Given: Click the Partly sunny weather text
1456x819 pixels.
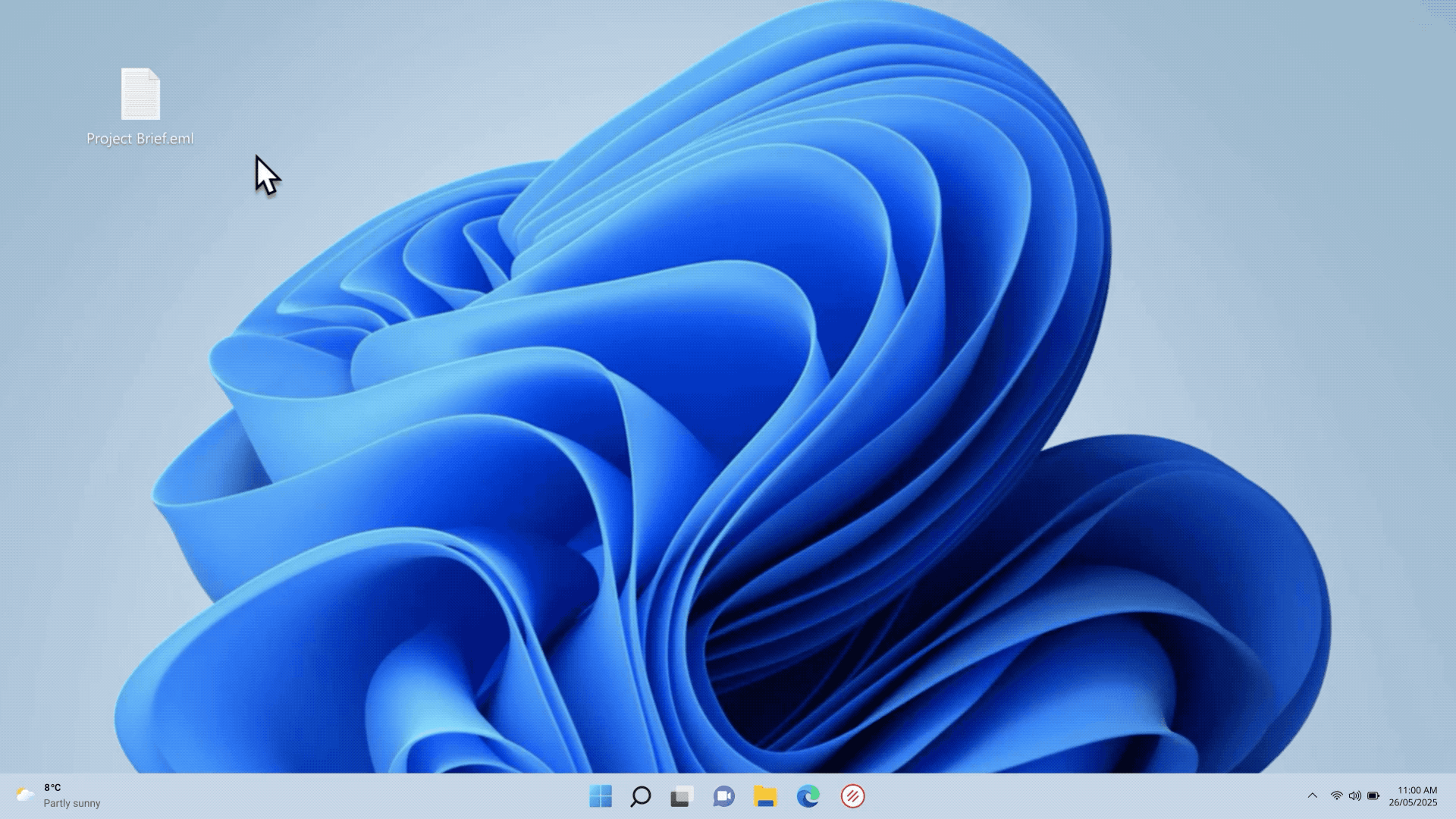Looking at the screenshot, I should (x=72, y=803).
